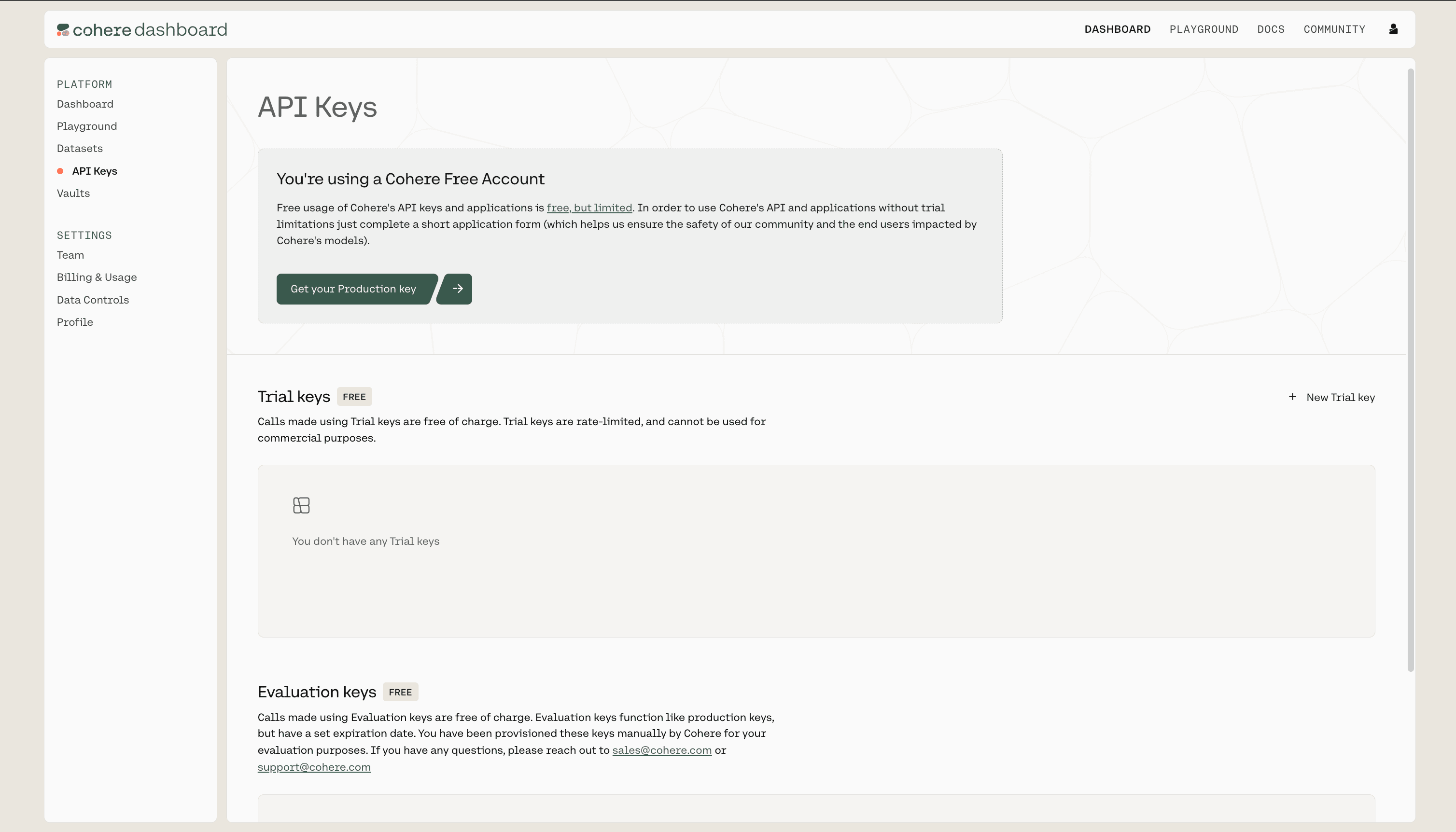Open the DOCS top navigation item
The image size is (1456, 832).
[x=1270, y=29]
